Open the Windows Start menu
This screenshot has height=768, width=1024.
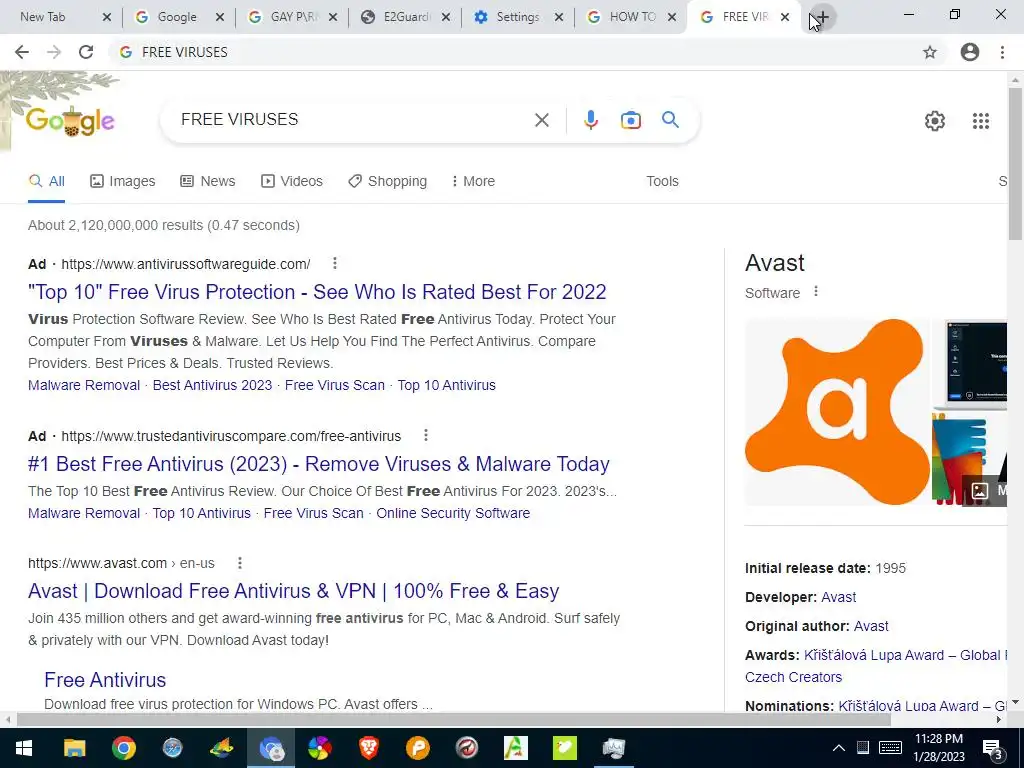(24, 748)
